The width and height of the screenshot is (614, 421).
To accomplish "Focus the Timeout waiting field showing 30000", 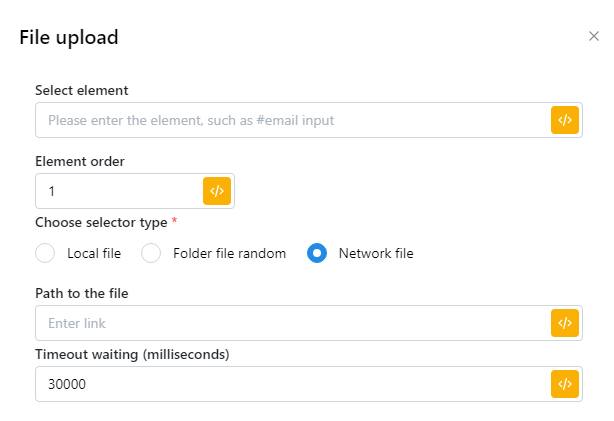I will pos(292,384).
